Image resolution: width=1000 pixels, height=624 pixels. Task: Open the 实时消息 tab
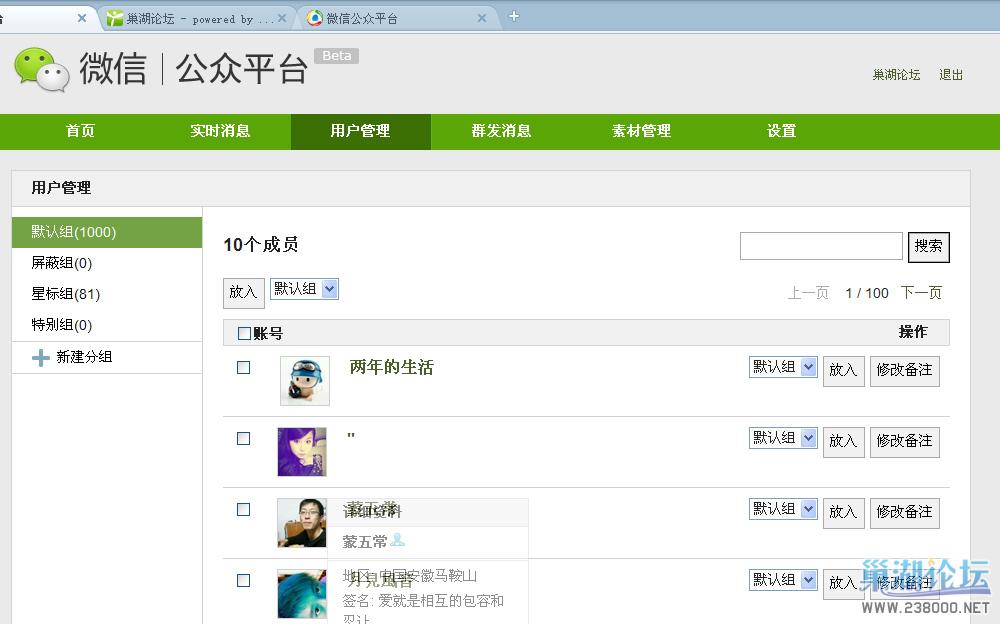point(221,131)
